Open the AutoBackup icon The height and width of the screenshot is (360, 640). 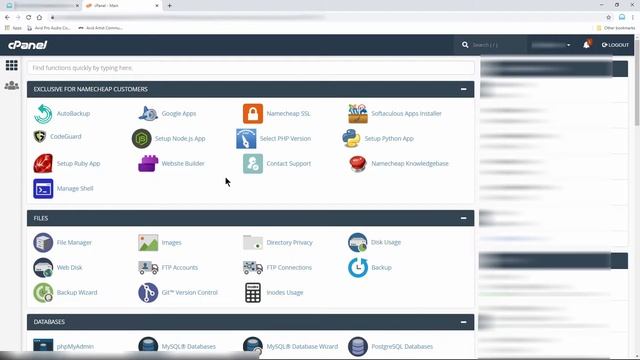click(43, 113)
